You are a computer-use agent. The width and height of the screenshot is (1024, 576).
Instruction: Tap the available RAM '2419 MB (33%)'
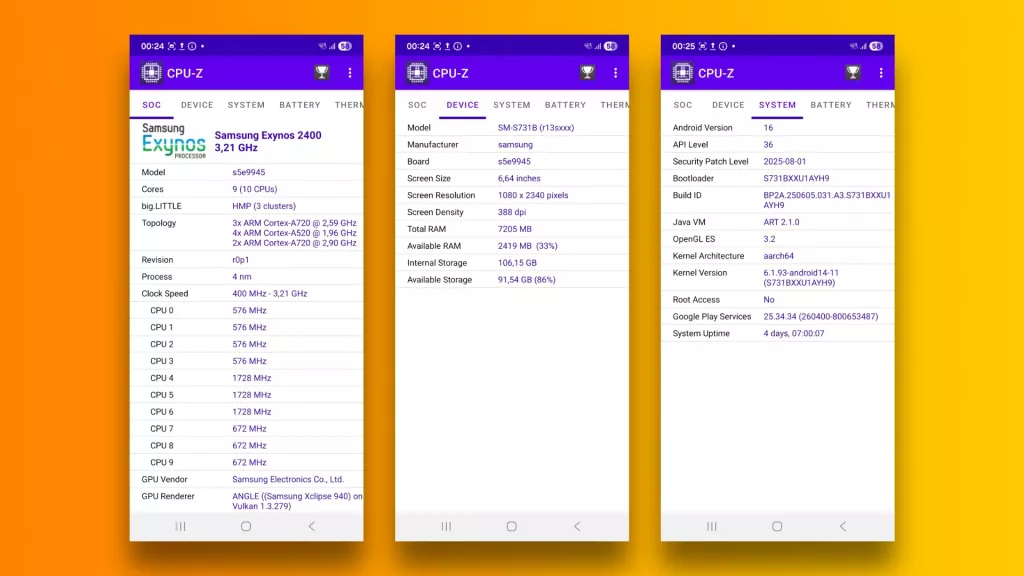point(528,246)
